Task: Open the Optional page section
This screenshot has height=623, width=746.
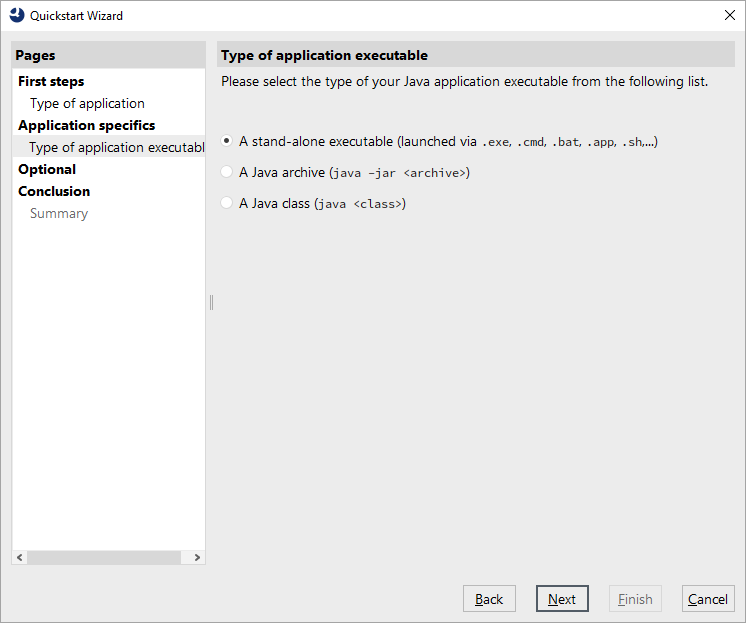Action: coord(47,169)
